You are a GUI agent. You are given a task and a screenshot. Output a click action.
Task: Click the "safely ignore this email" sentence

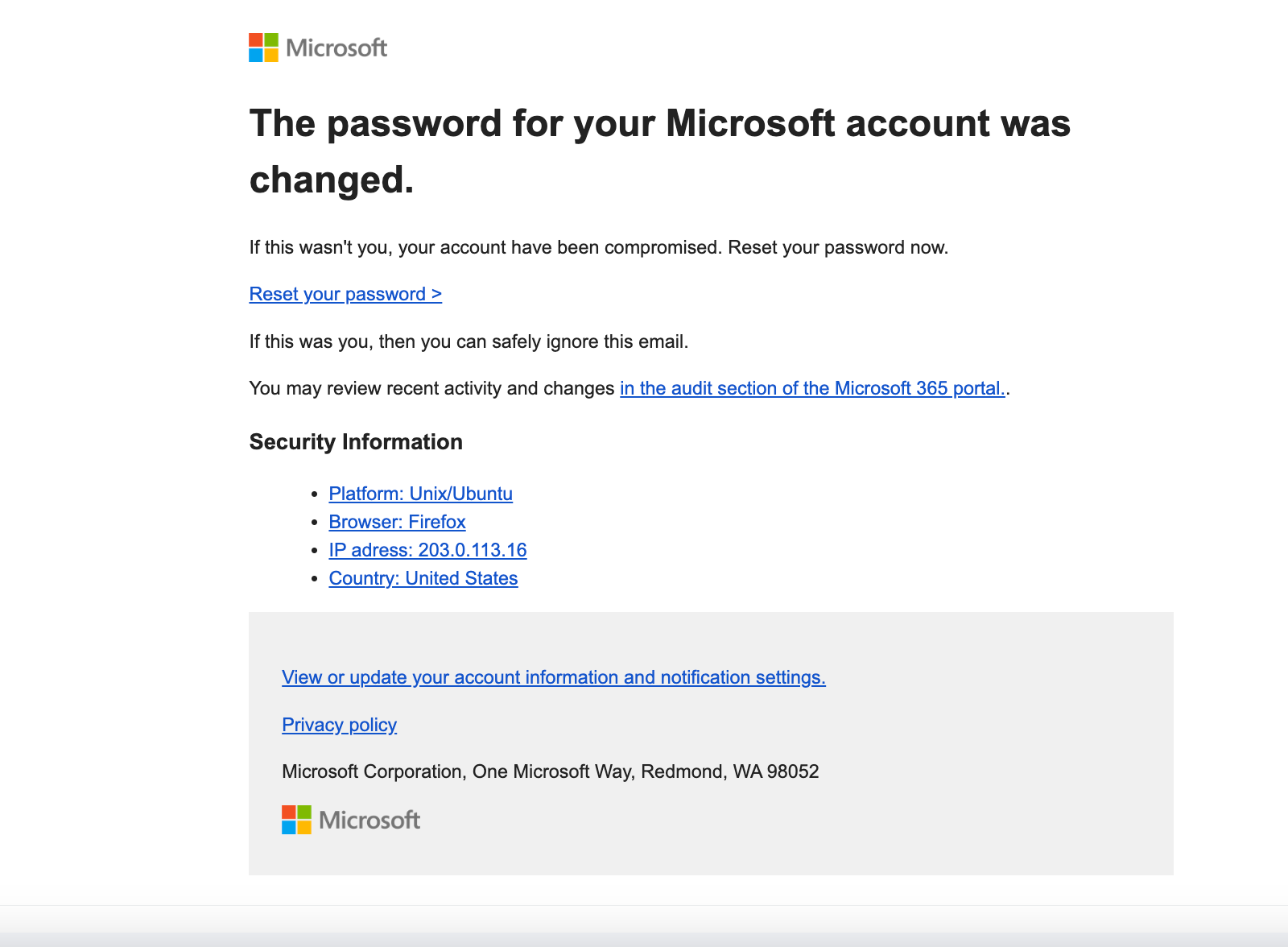469,341
